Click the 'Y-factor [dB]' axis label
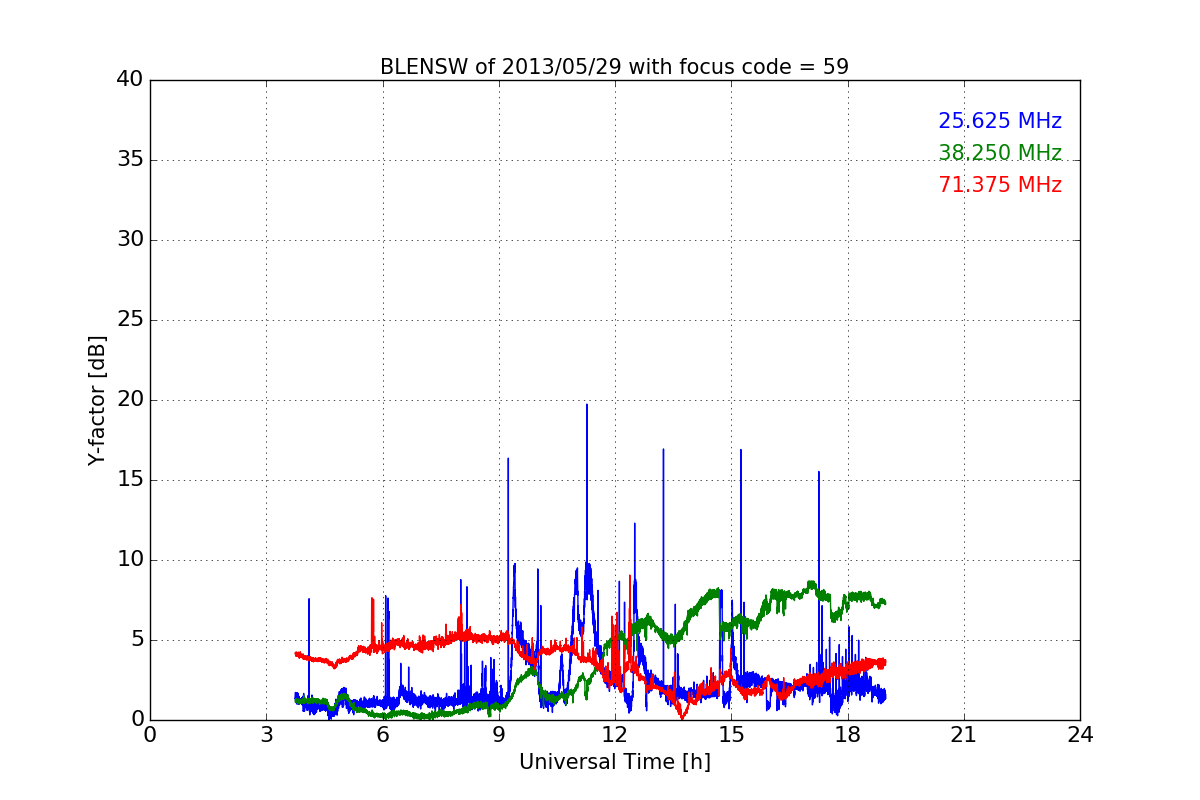Viewport: 1200px width, 800px height. click(x=97, y=400)
